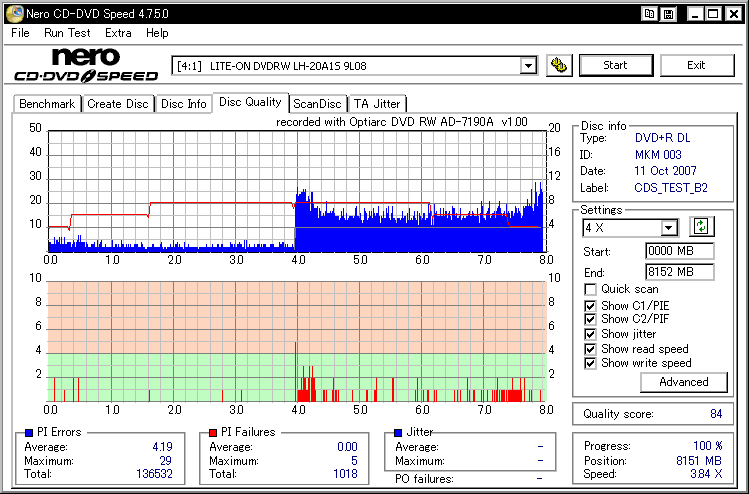749x494 pixels.
Task: Click the End MB input field
Action: pos(680,272)
